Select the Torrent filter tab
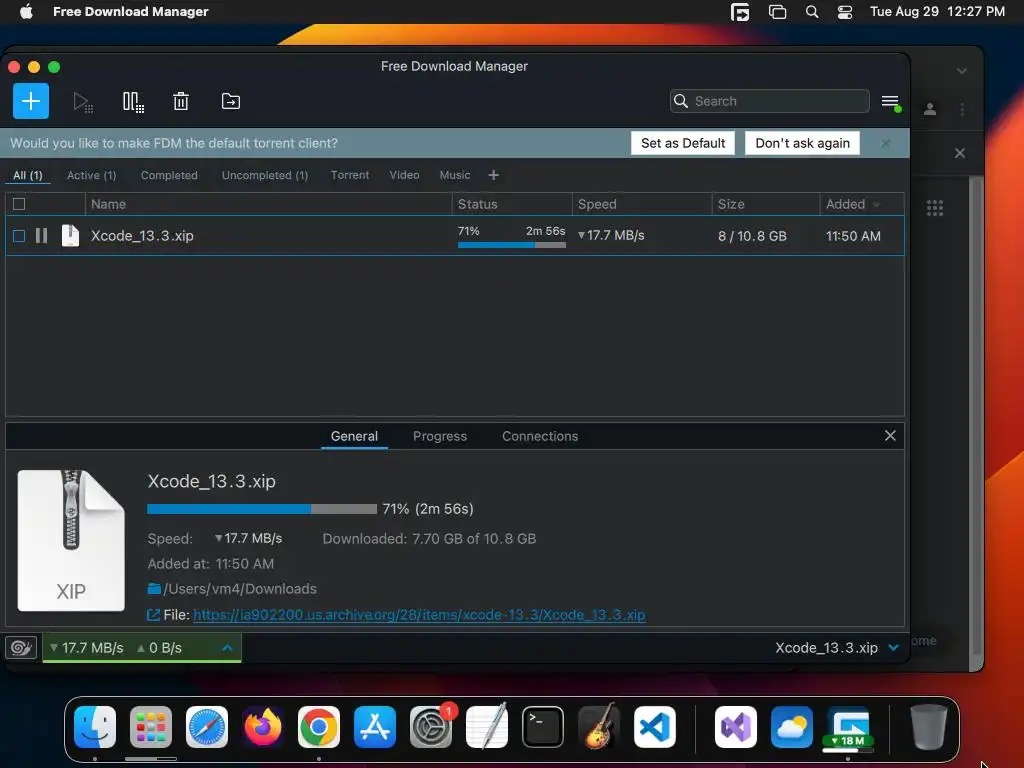The image size is (1024, 768). pyautogui.click(x=350, y=175)
